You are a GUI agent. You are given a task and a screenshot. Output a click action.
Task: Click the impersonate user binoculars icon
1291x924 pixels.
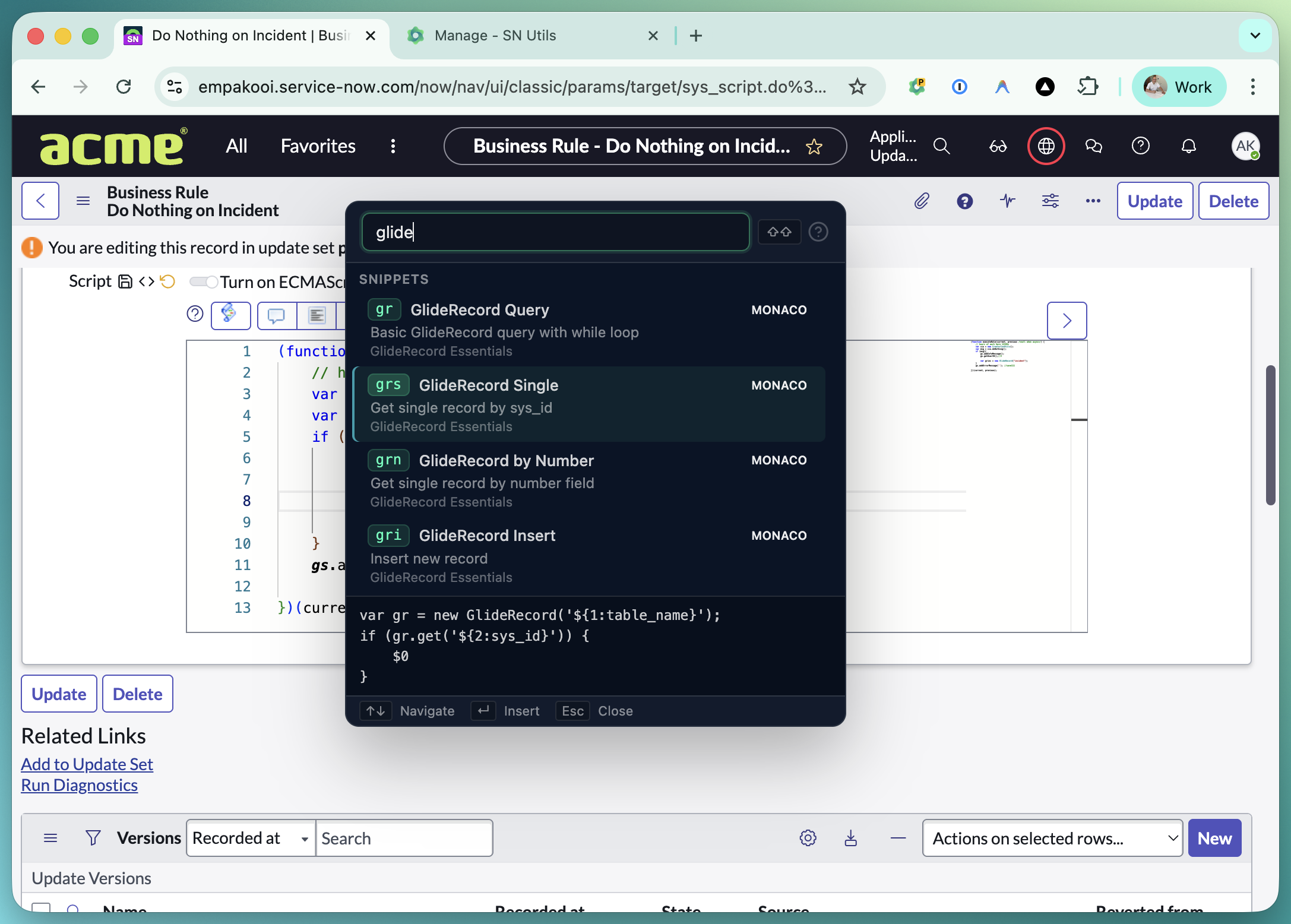click(x=998, y=146)
